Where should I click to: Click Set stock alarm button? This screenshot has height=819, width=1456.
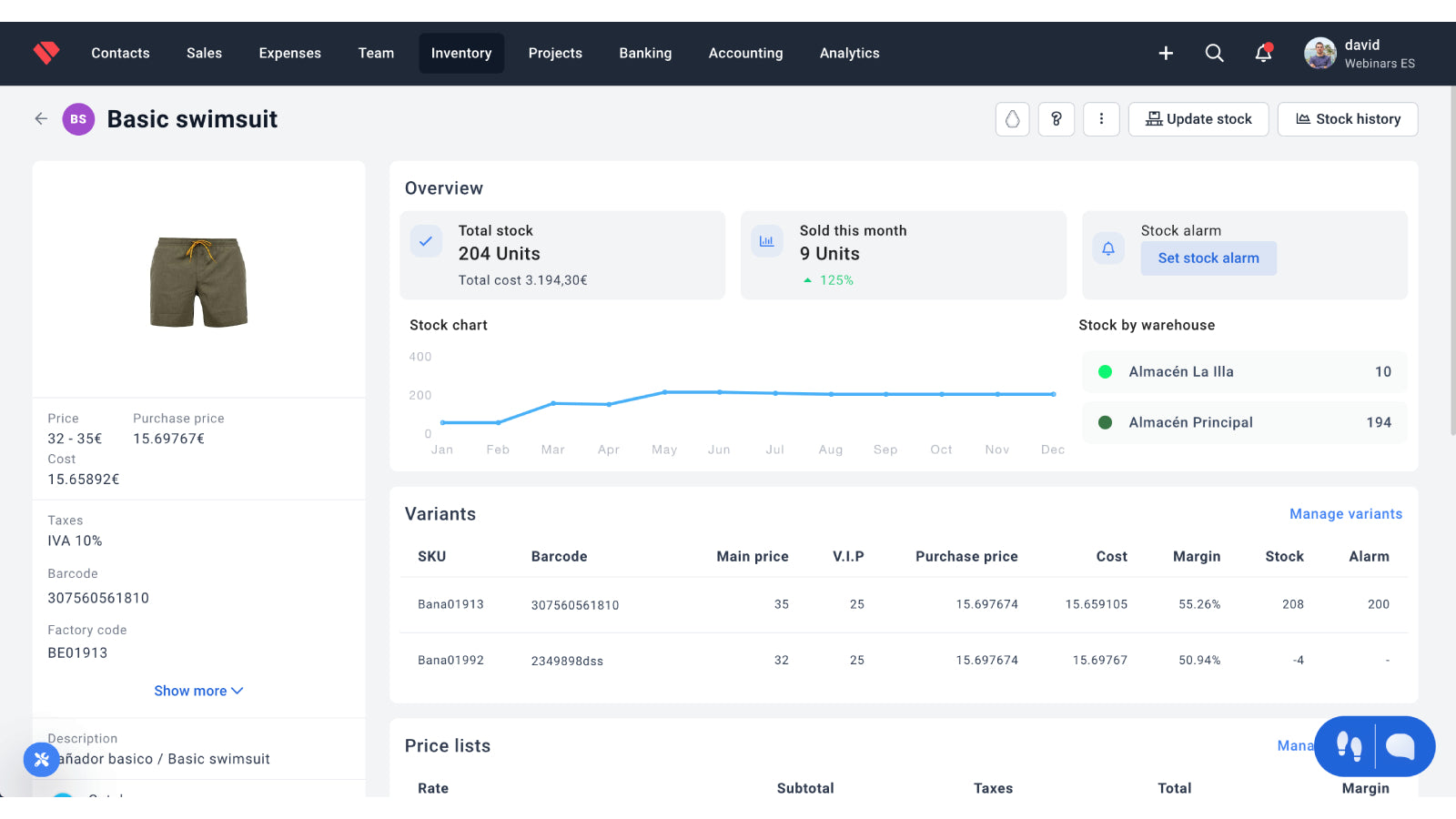pyautogui.click(x=1208, y=258)
